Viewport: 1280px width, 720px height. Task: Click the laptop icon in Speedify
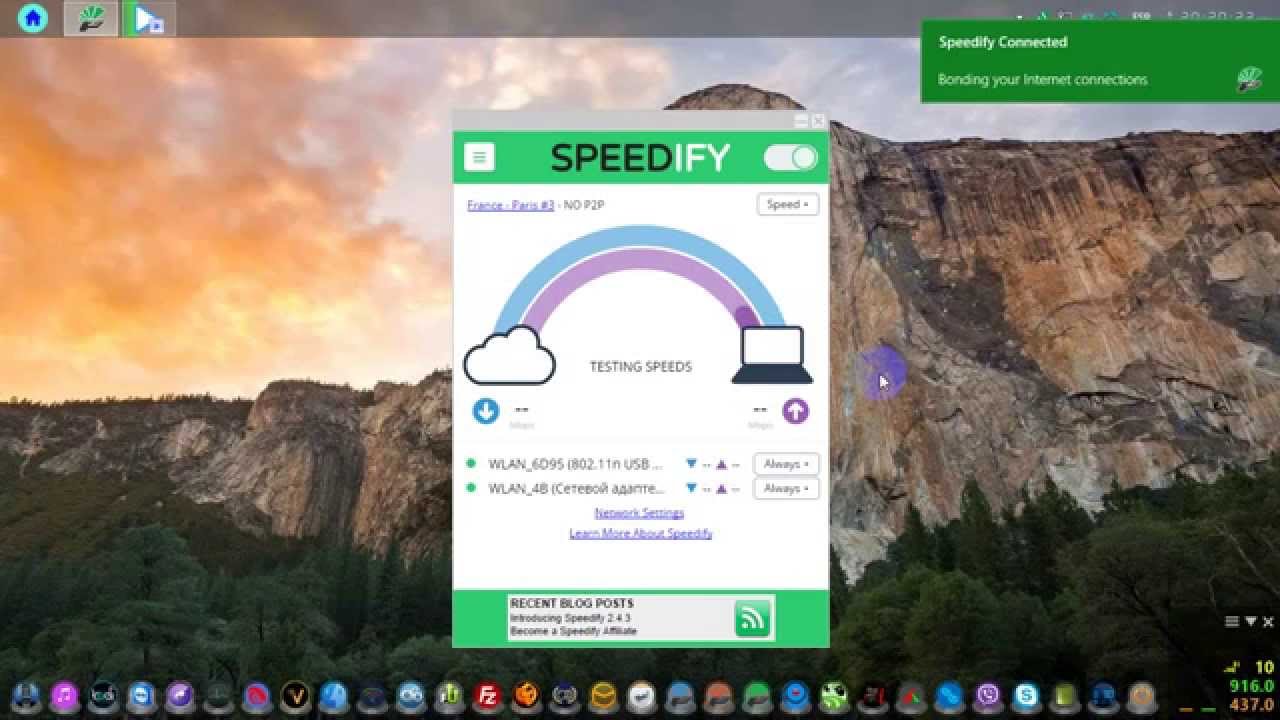[x=772, y=355]
